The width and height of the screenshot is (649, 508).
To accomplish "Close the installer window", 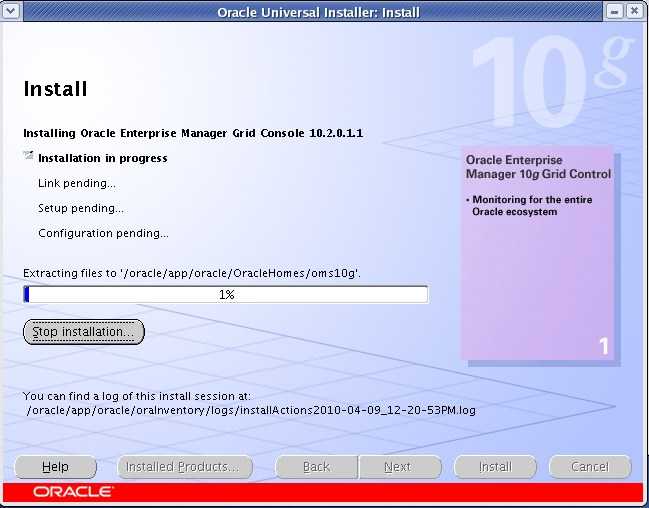I will pyautogui.click(x=634, y=12).
